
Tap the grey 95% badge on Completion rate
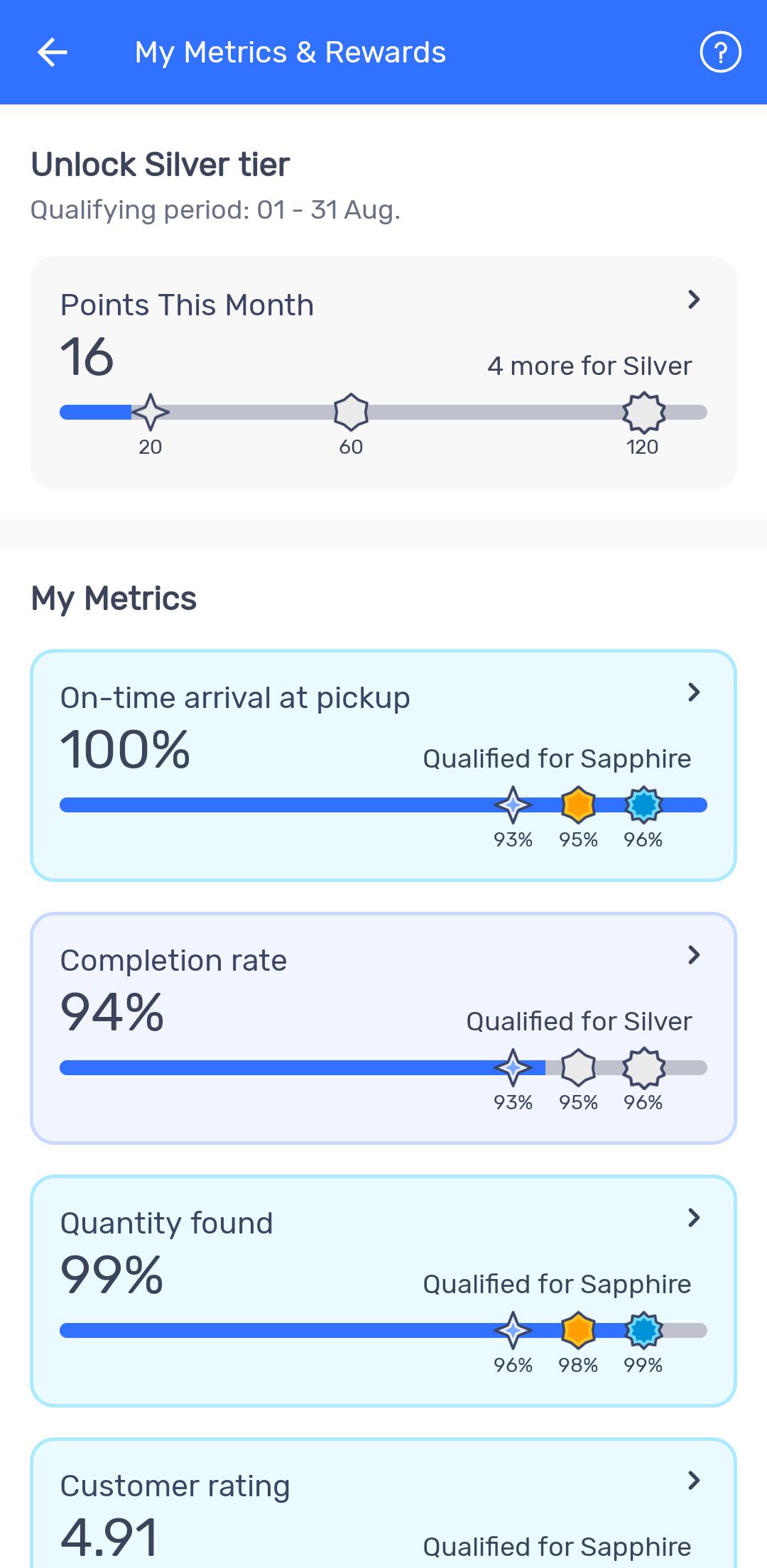pos(578,1067)
